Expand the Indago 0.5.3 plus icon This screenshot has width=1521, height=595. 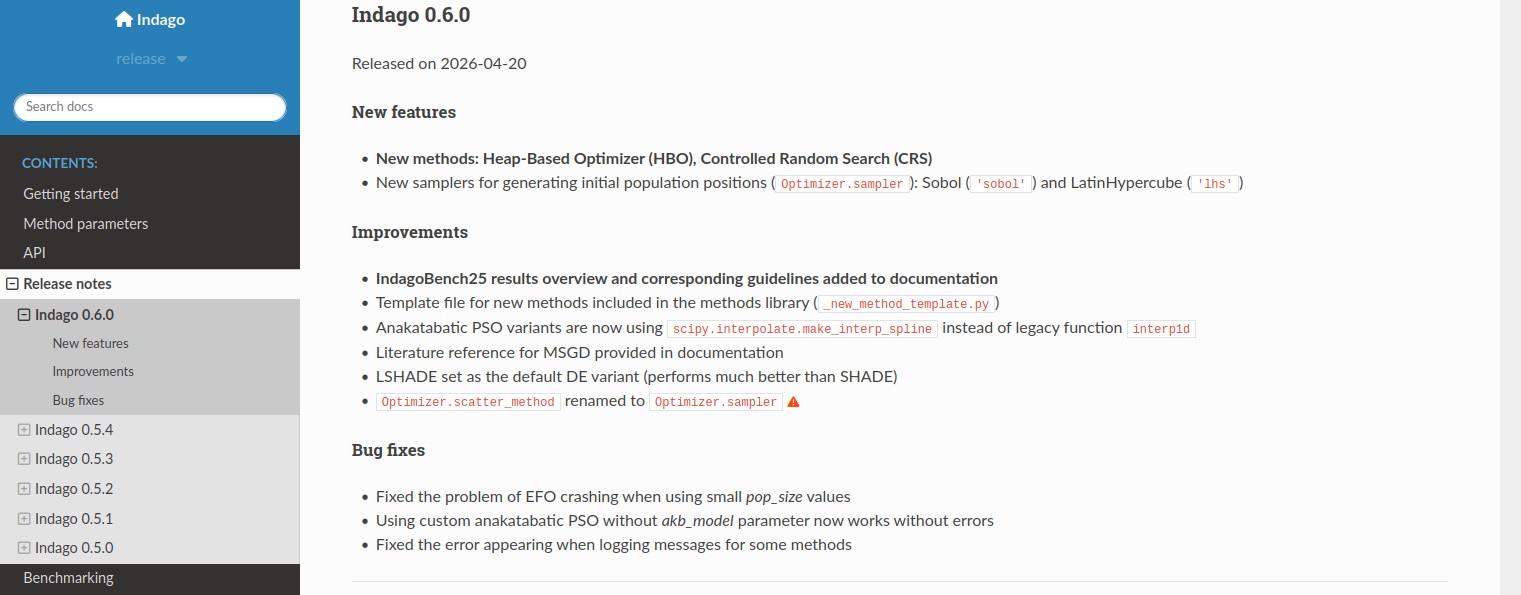tap(24, 459)
